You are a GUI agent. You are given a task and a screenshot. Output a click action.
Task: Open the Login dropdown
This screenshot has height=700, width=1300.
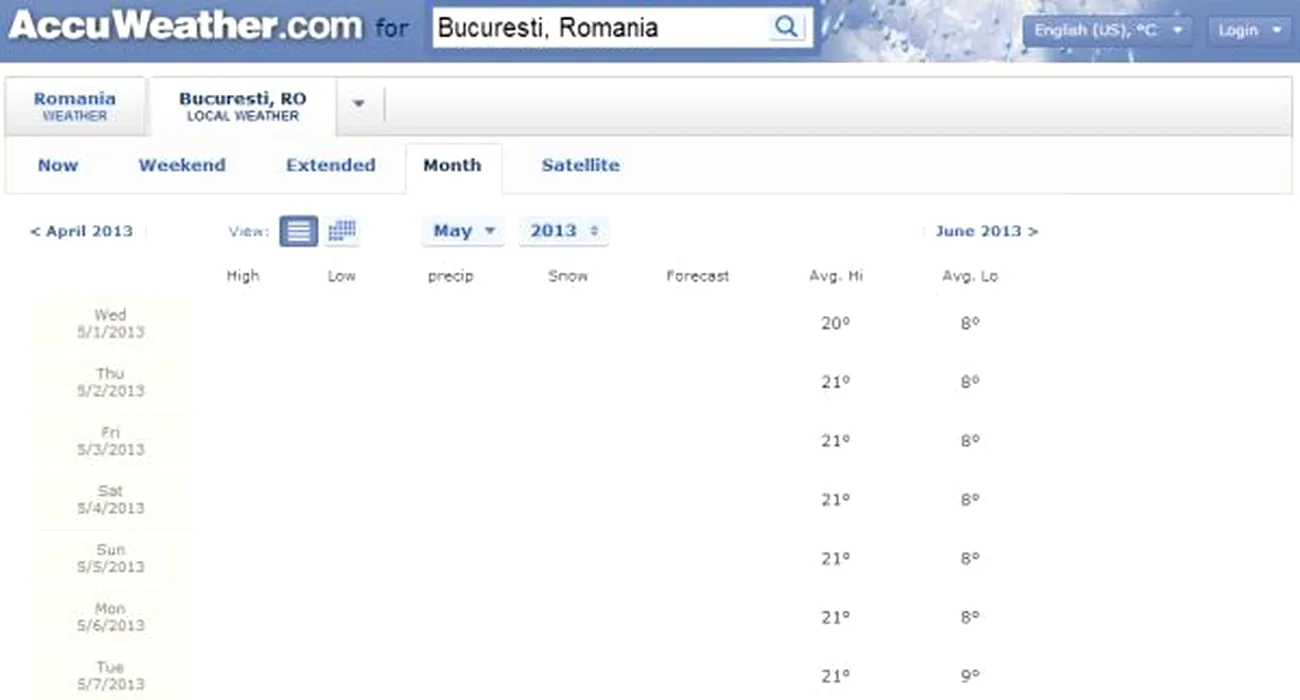coord(1248,30)
